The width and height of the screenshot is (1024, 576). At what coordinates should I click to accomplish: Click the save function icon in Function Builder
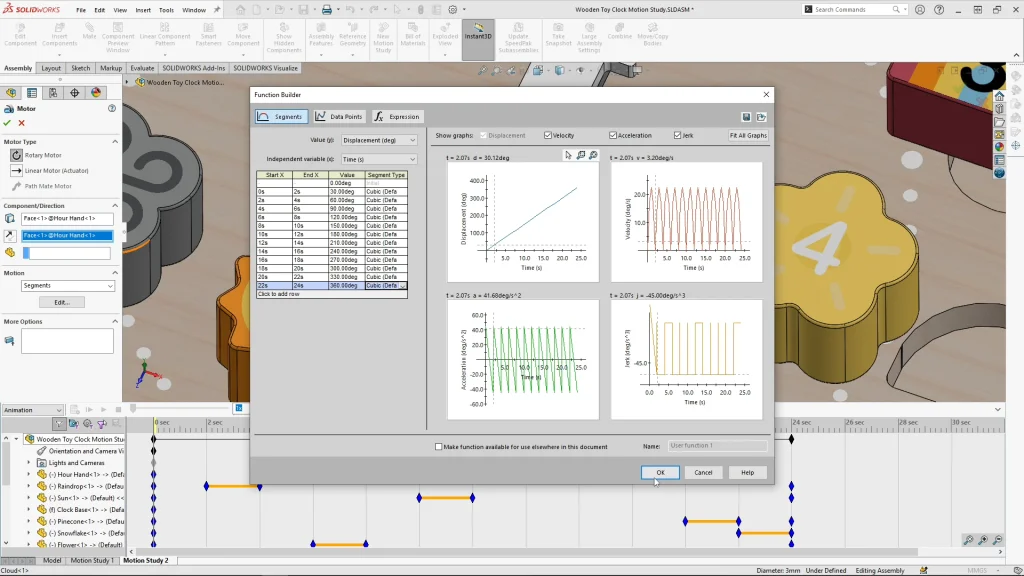pyautogui.click(x=746, y=116)
